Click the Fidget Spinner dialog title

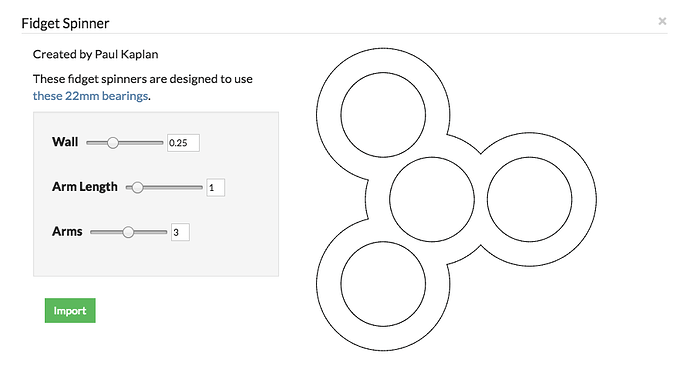tap(65, 23)
